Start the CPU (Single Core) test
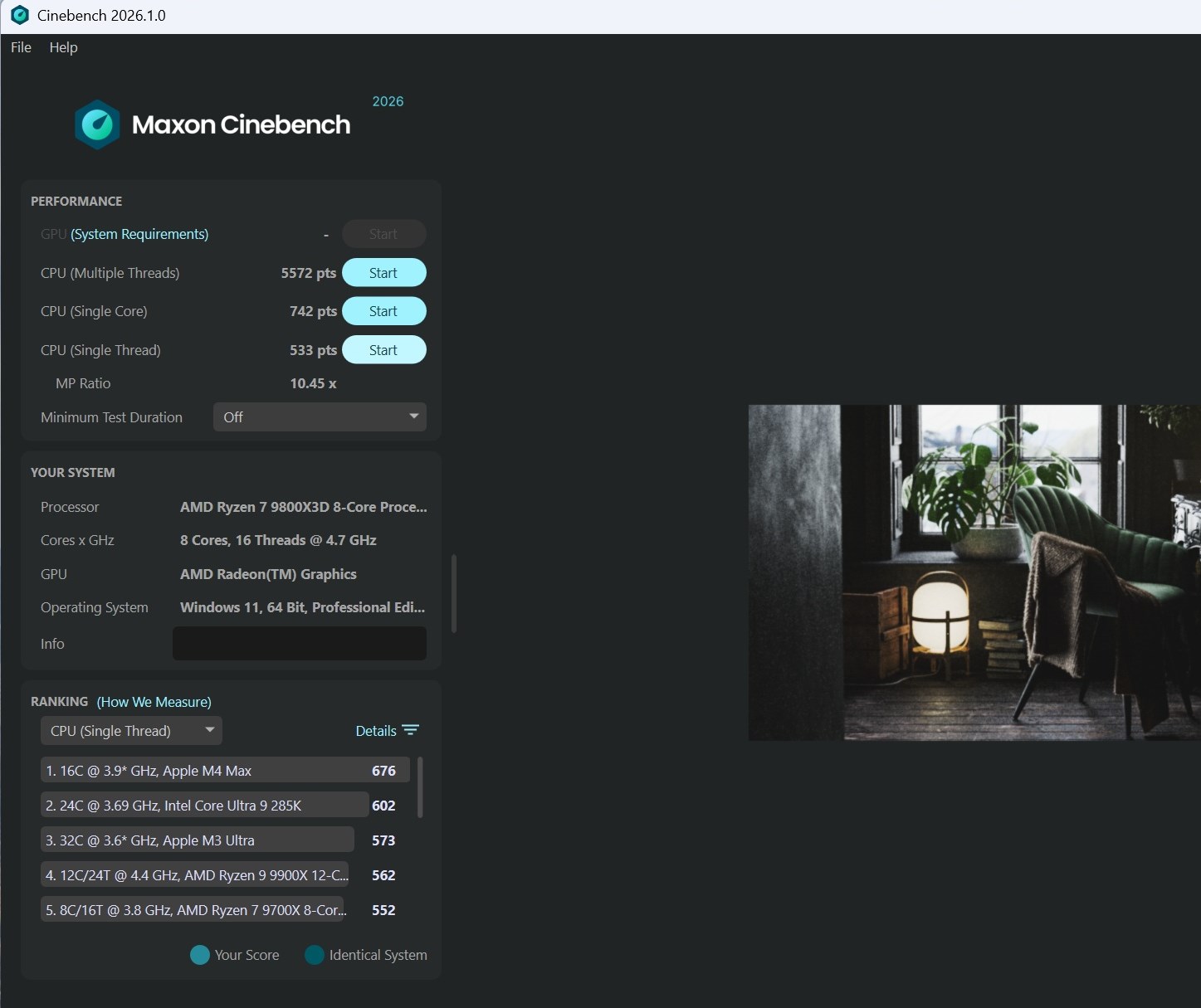 (x=383, y=311)
